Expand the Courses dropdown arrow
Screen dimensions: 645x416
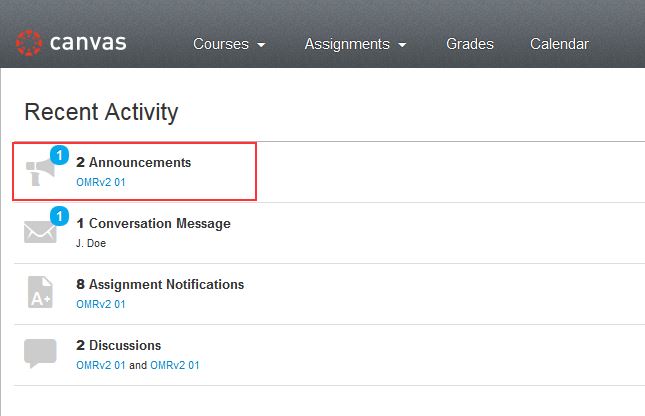pos(261,44)
